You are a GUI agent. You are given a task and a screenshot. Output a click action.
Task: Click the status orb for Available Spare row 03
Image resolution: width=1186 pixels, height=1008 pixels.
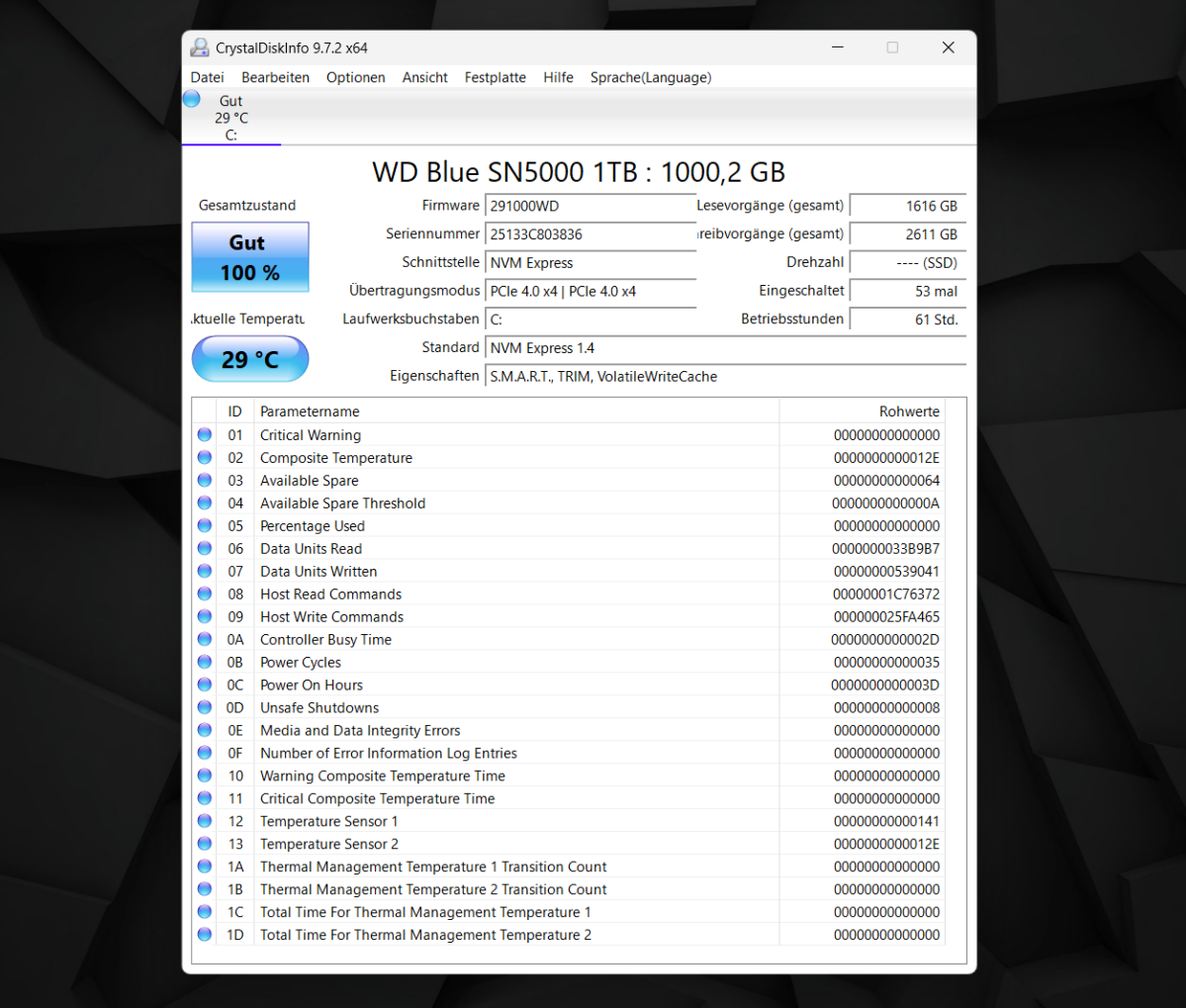(x=204, y=480)
